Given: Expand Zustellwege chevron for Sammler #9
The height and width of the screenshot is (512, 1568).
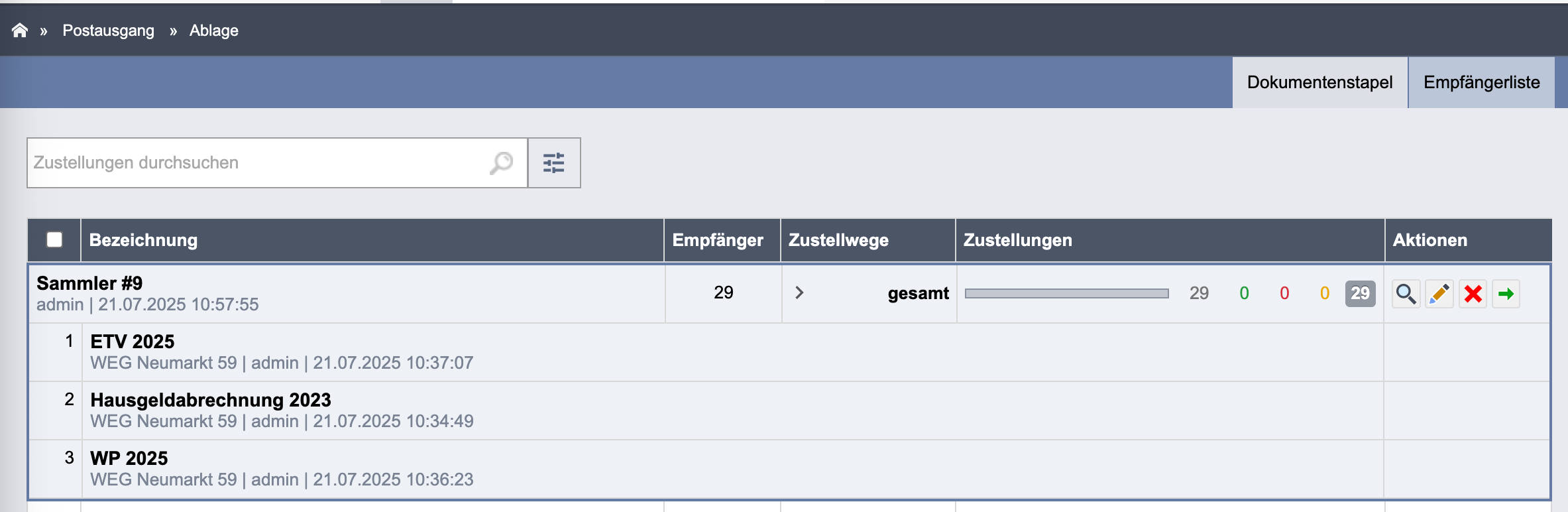Looking at the screenshot, I should (799, 292).
